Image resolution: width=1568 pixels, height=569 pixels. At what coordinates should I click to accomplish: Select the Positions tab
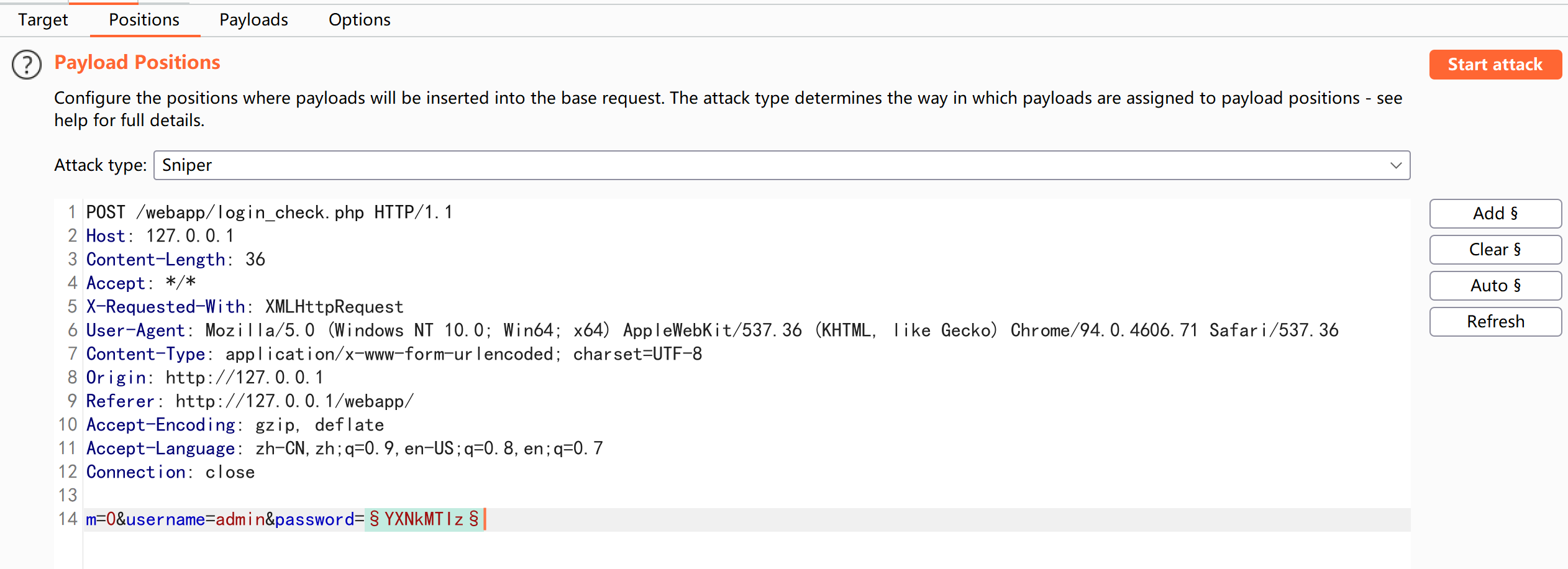tap(144, 20)
